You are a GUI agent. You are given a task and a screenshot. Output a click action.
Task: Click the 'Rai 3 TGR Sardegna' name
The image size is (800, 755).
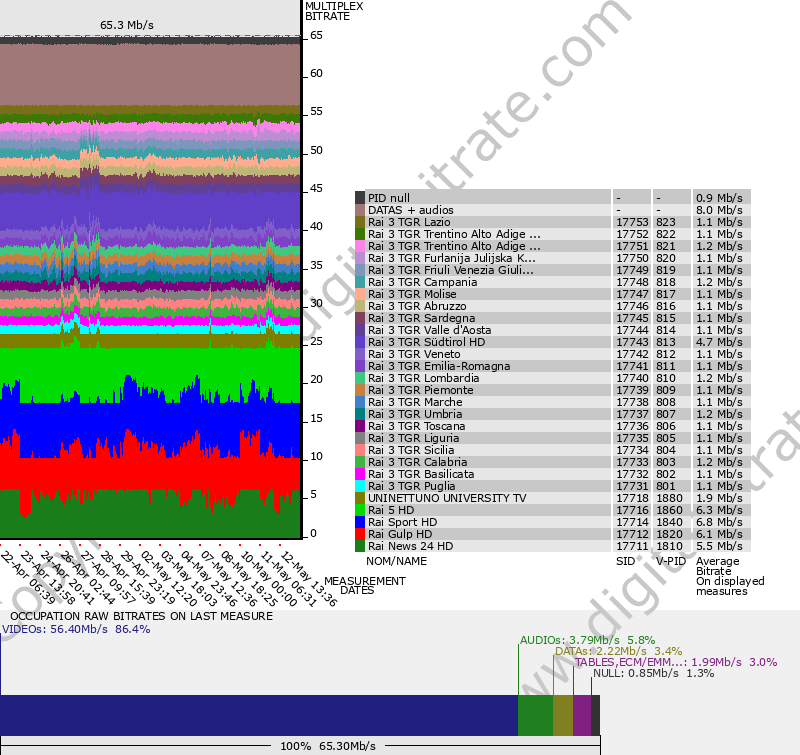coord(421,318)
